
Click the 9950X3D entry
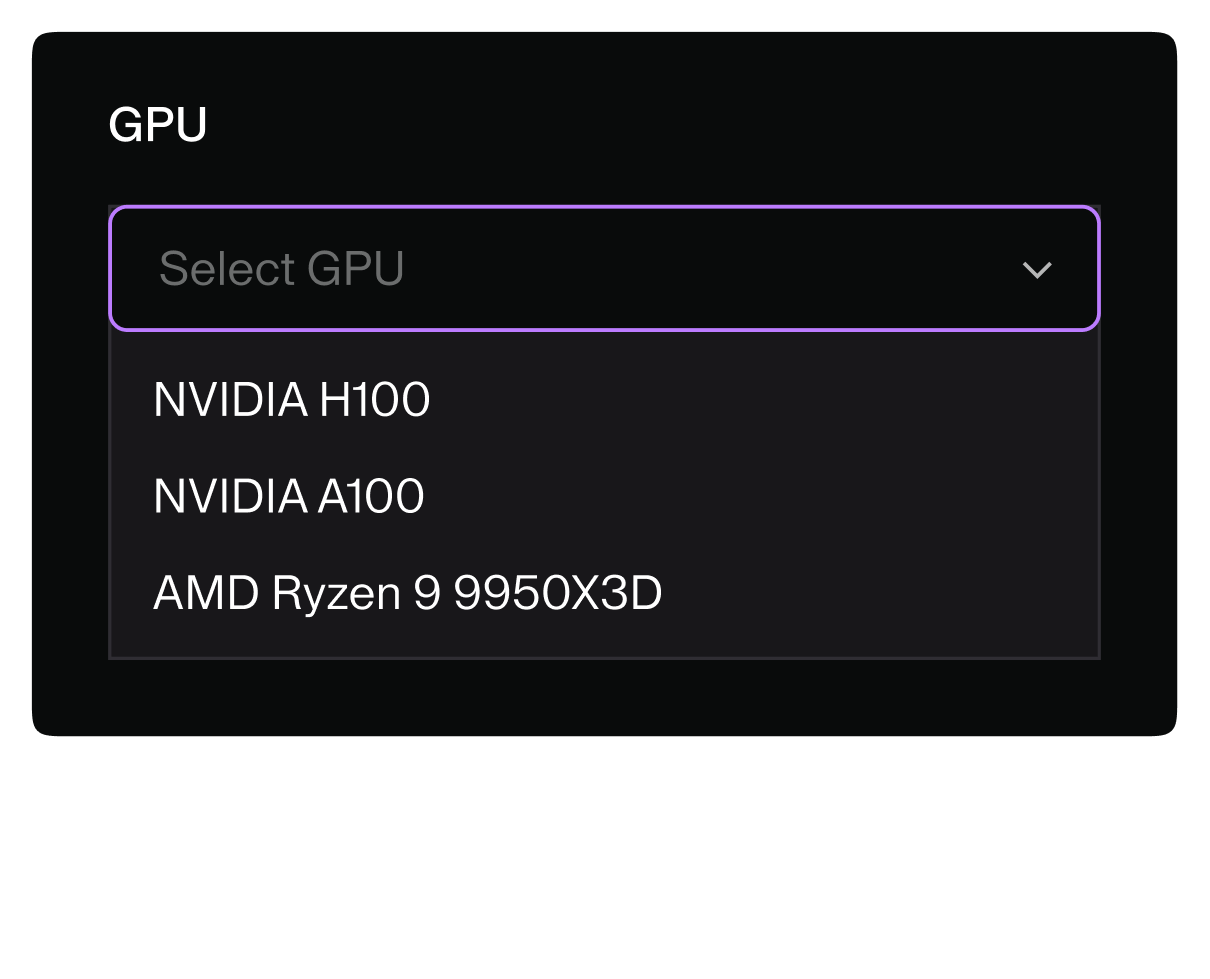tap(407, 593)
